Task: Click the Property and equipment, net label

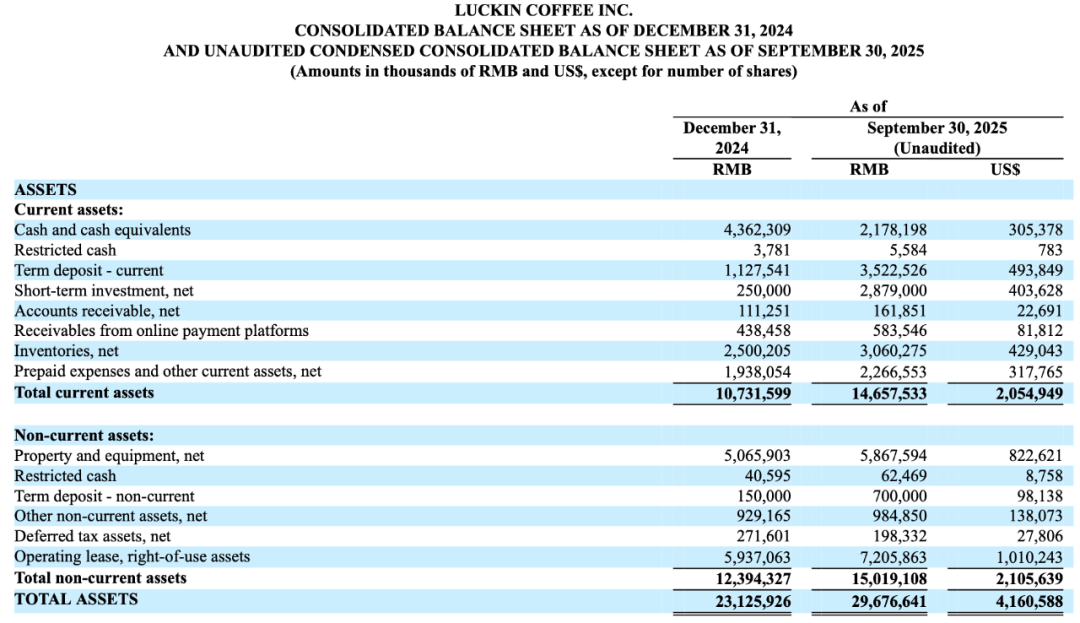Action: 109,456
